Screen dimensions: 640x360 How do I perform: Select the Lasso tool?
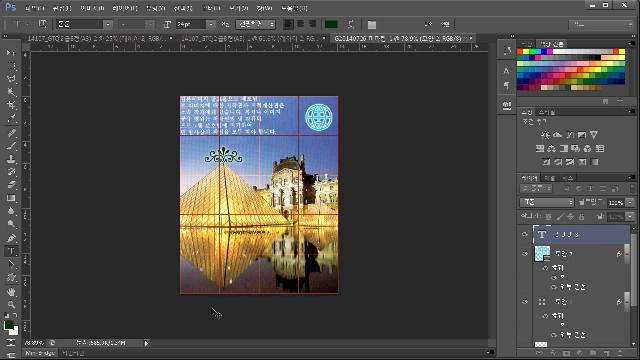[11, 79]
